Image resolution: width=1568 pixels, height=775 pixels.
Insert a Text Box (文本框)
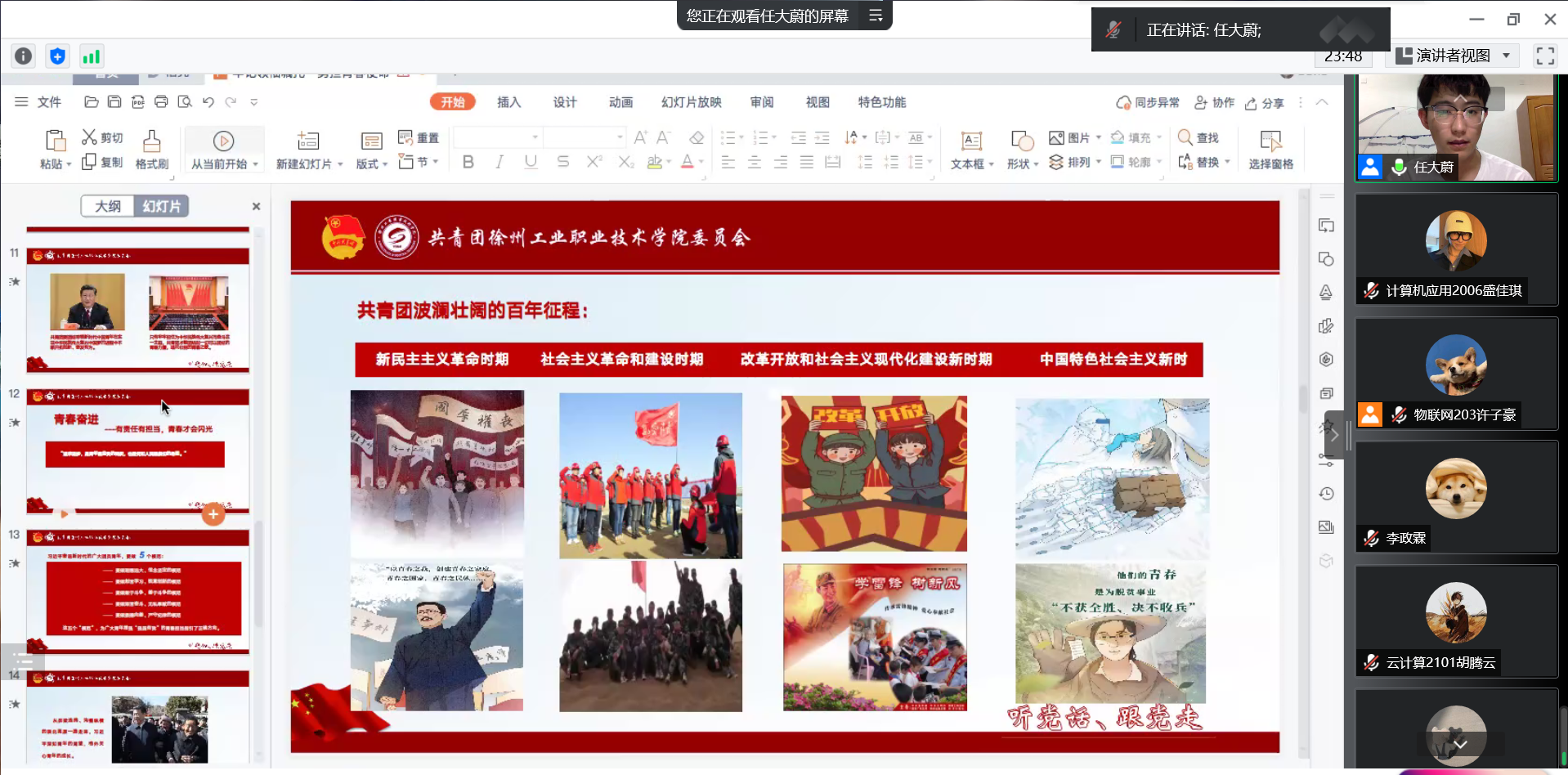tap(971, 141)
